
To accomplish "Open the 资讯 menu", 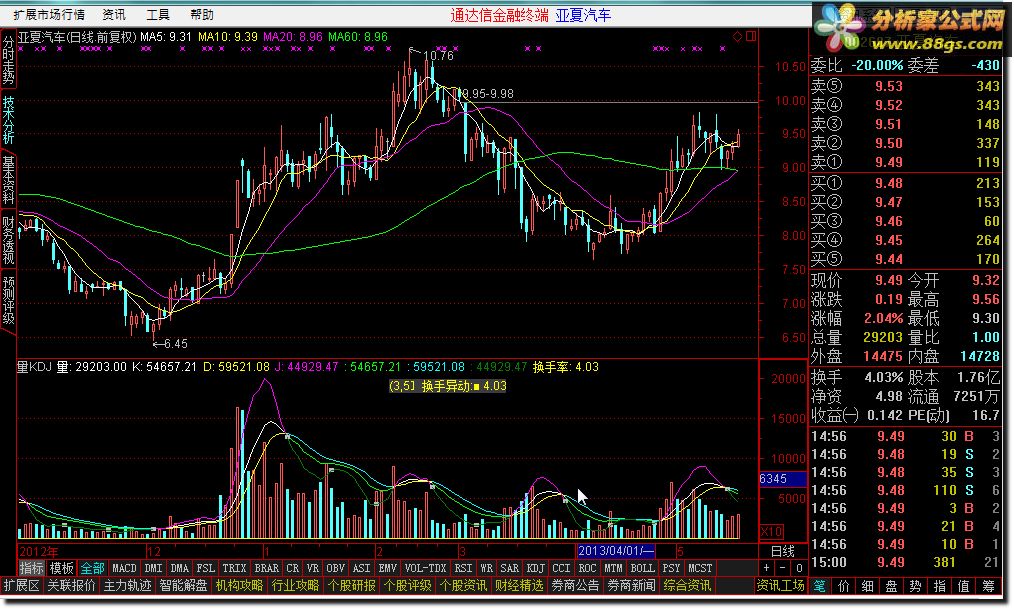I will coord(114,14).
